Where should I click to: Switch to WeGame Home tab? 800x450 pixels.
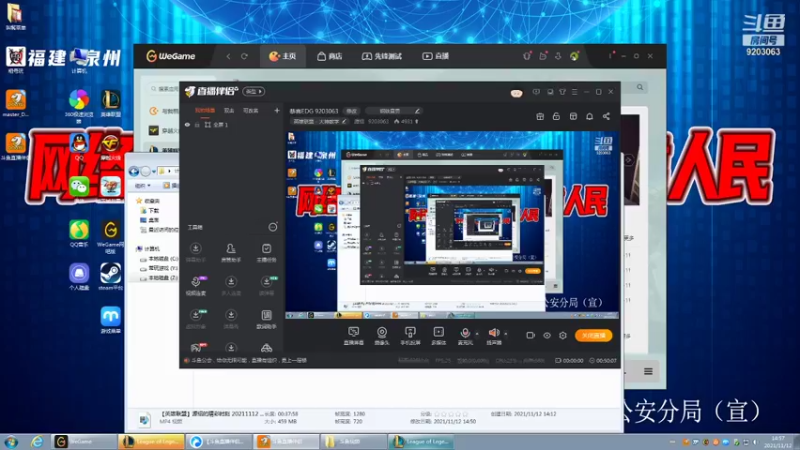coord(283,56)
